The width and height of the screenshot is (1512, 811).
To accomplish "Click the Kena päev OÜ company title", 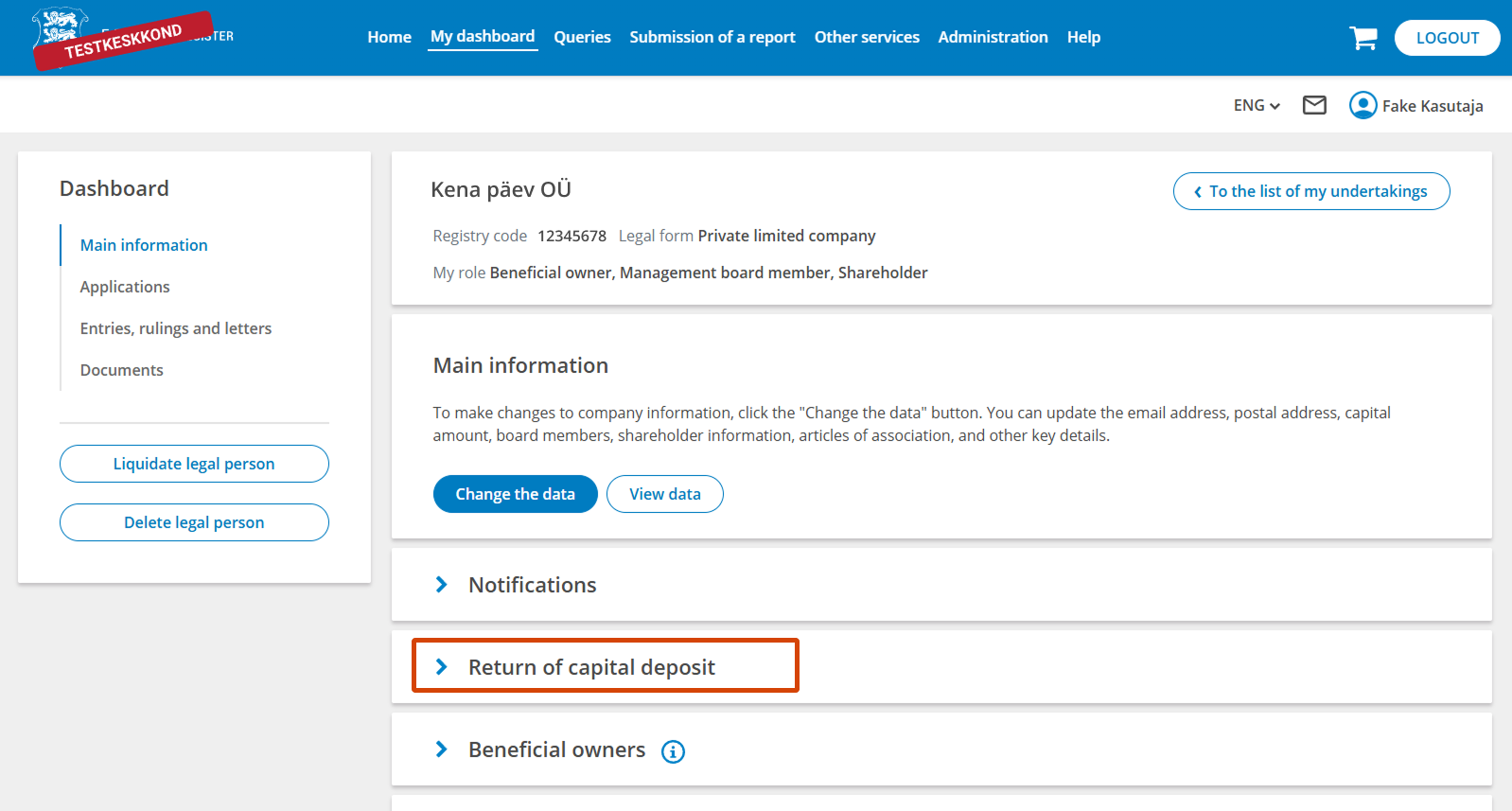I will [501, 189].
